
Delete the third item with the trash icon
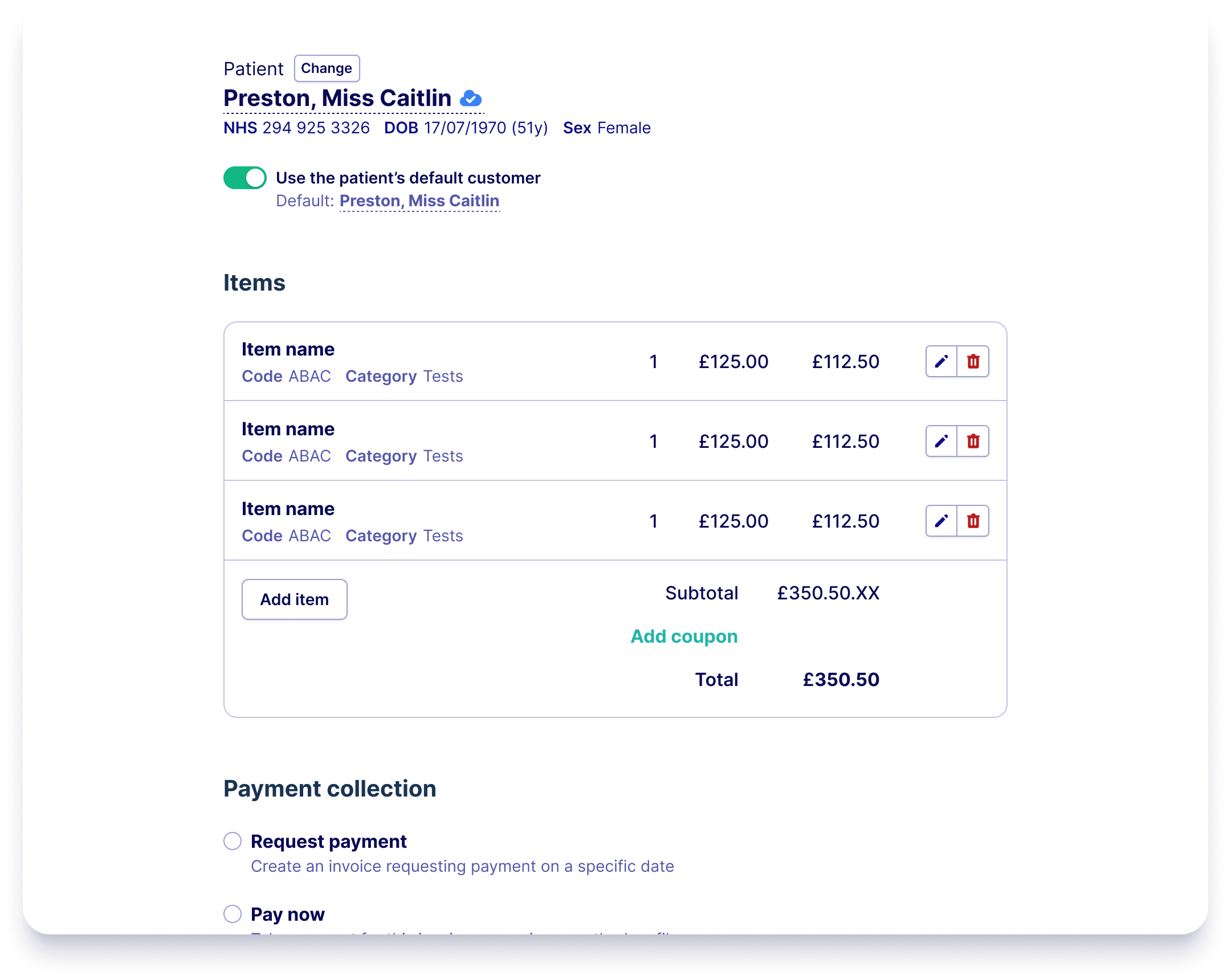pos(973,521)
